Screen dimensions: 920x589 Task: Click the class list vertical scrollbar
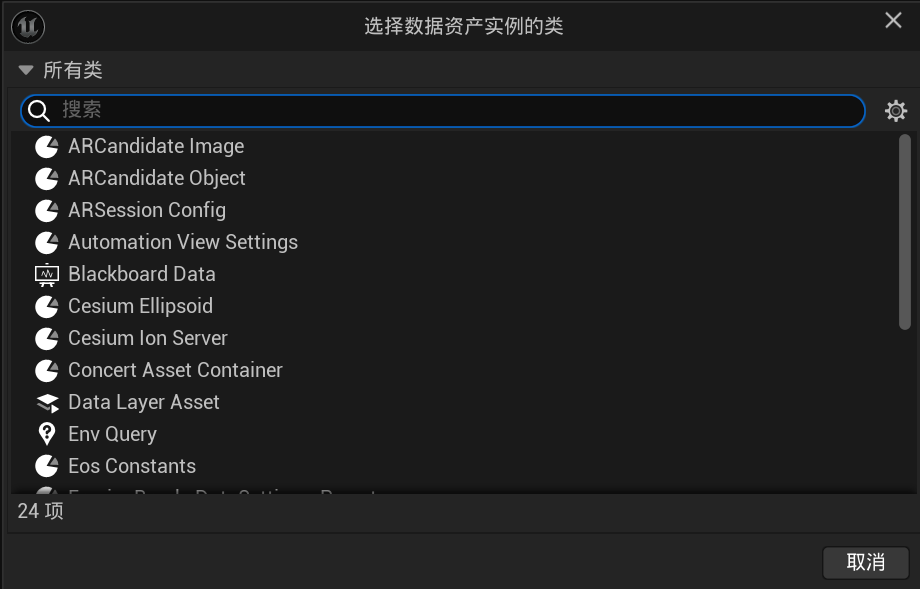(x=904, y=232)
